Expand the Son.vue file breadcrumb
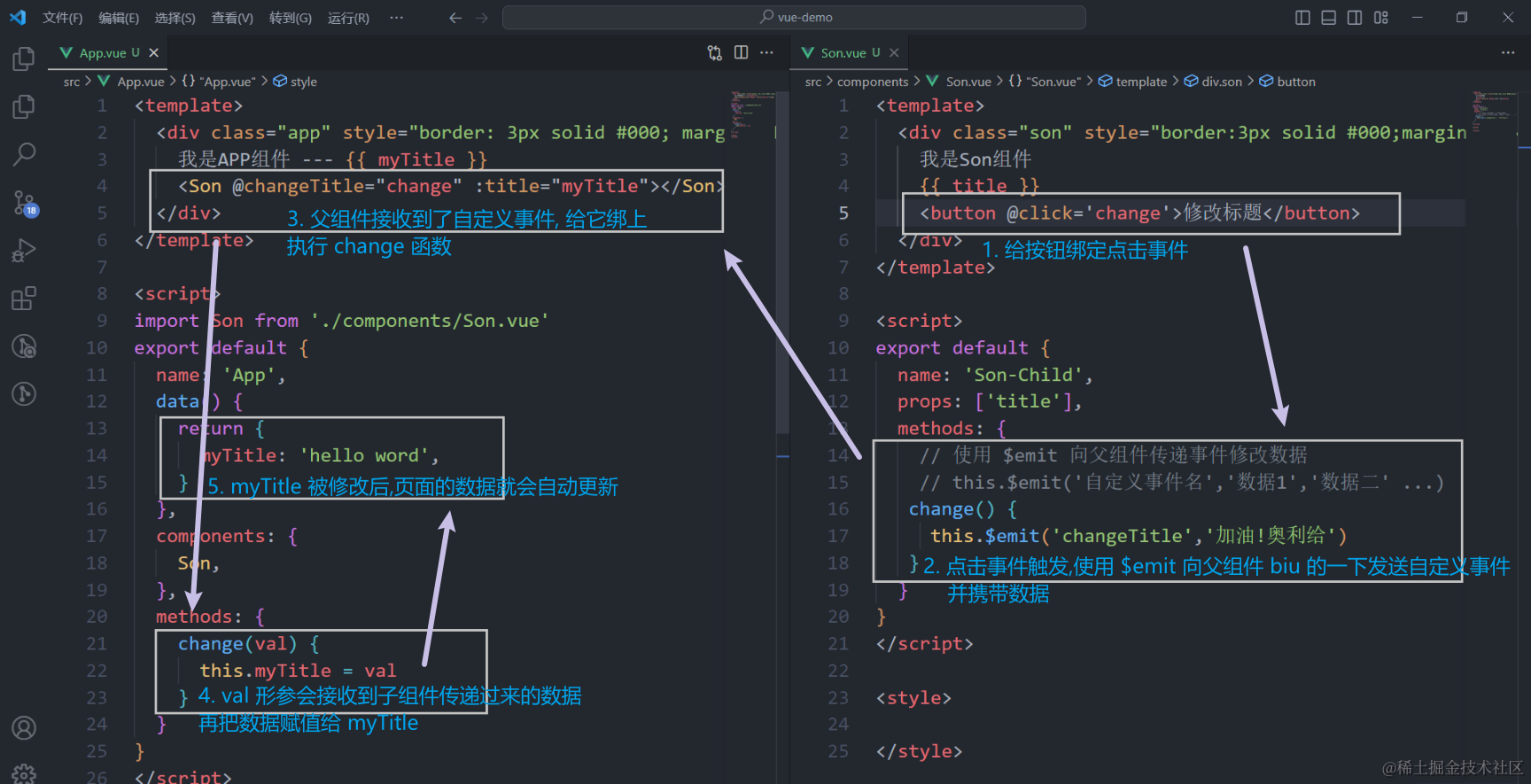The image size is (1531, 784). click(x=960, y=82)
